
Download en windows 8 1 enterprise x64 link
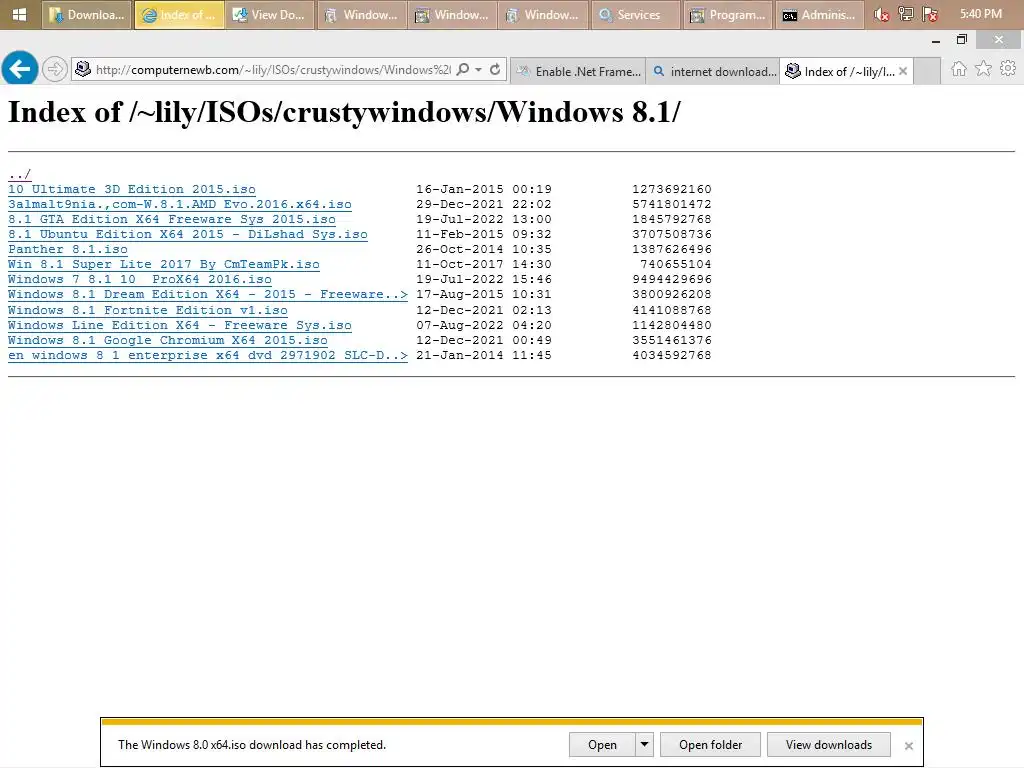208,355
